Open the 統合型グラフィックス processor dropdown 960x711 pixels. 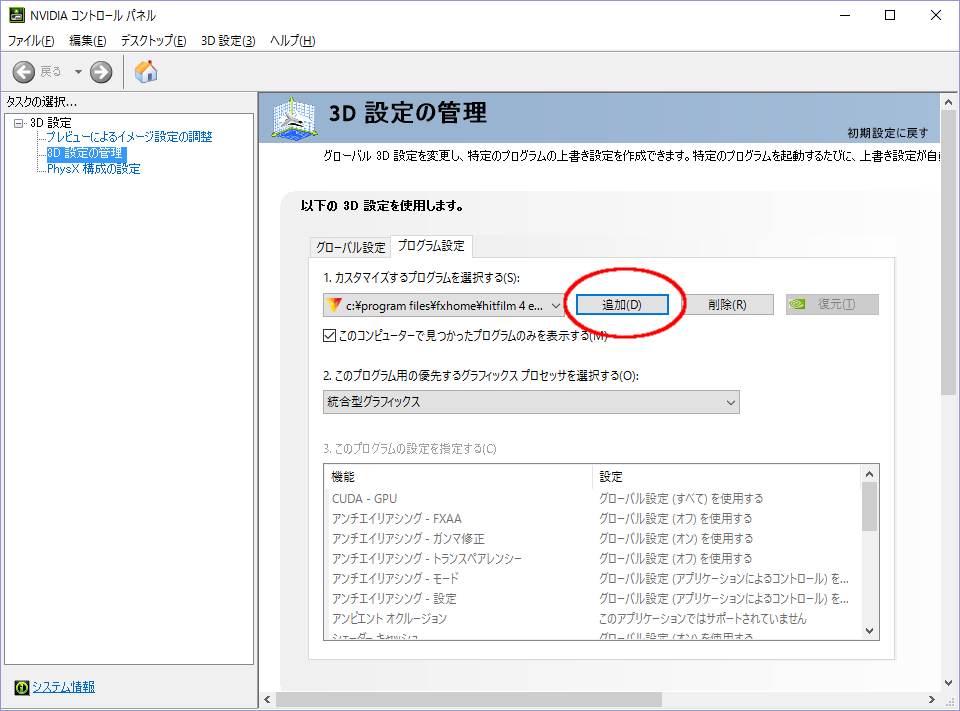pyautogui.click(x=729, y=401)
